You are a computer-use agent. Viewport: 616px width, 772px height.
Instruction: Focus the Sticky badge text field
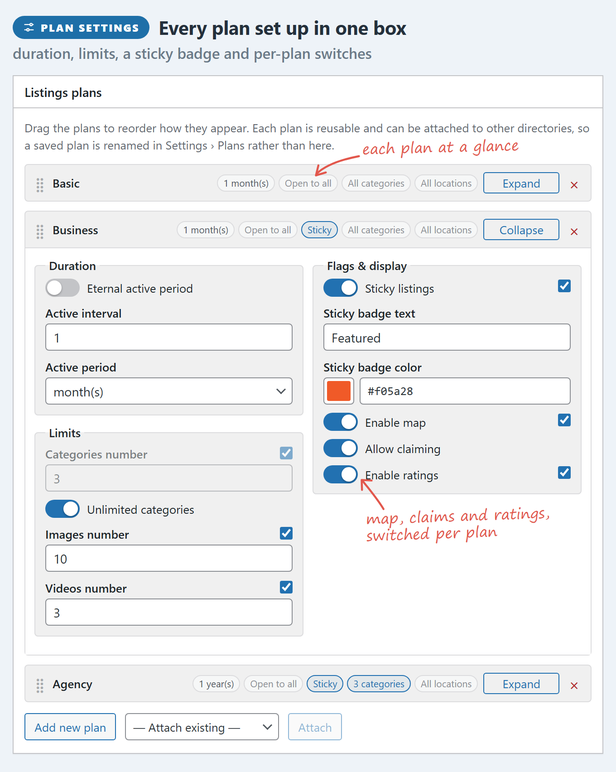pyautogui.click(x=447, y=337)
